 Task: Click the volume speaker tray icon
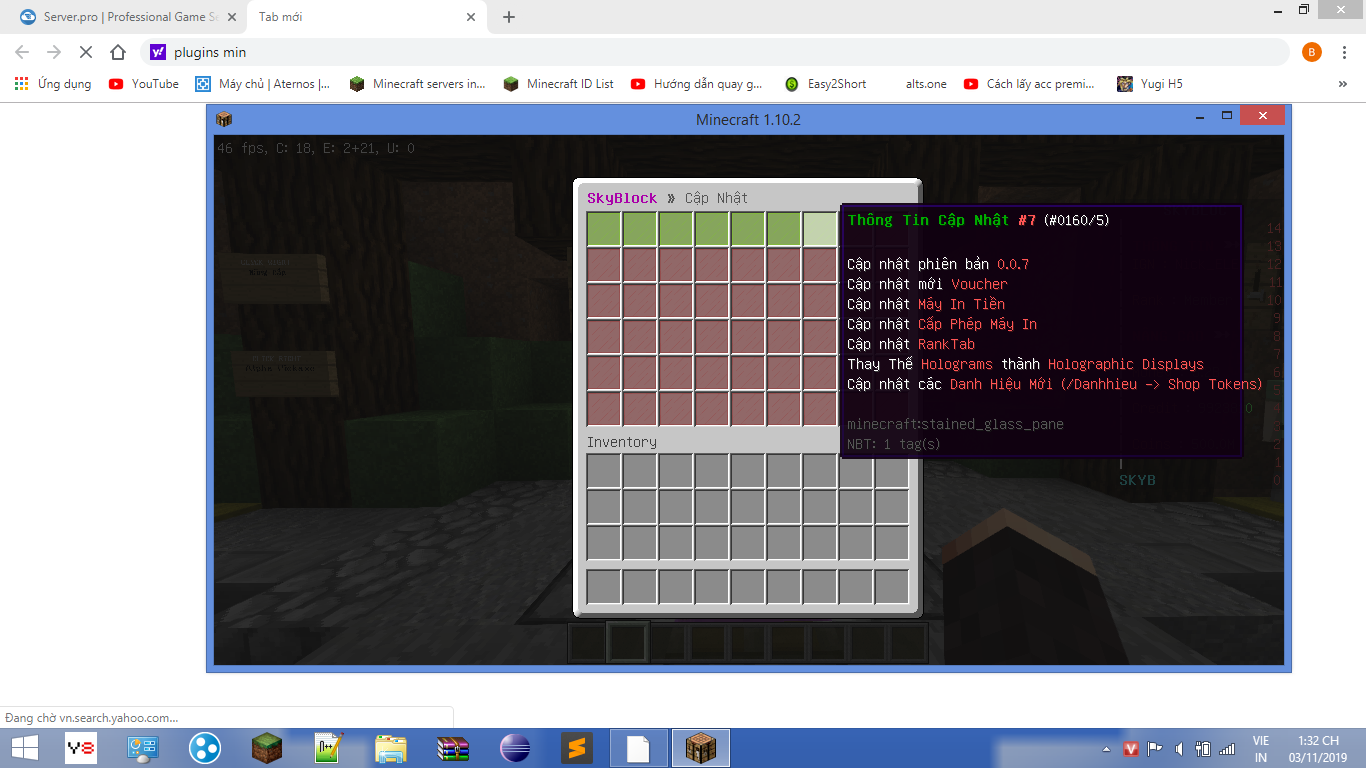click(x=1179, y=748)
